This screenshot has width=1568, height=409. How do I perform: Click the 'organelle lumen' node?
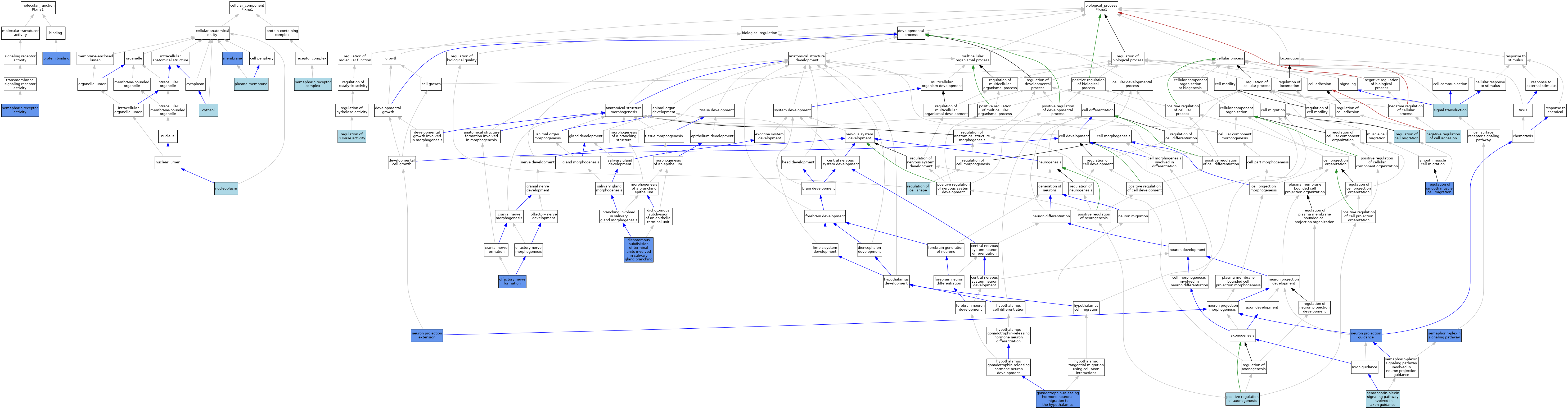(93, 84)
